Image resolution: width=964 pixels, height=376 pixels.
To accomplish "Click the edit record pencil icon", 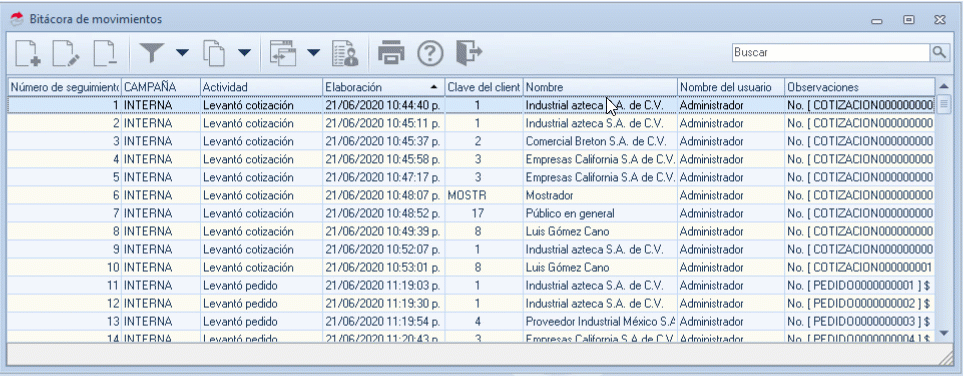I will click(66, 53).
